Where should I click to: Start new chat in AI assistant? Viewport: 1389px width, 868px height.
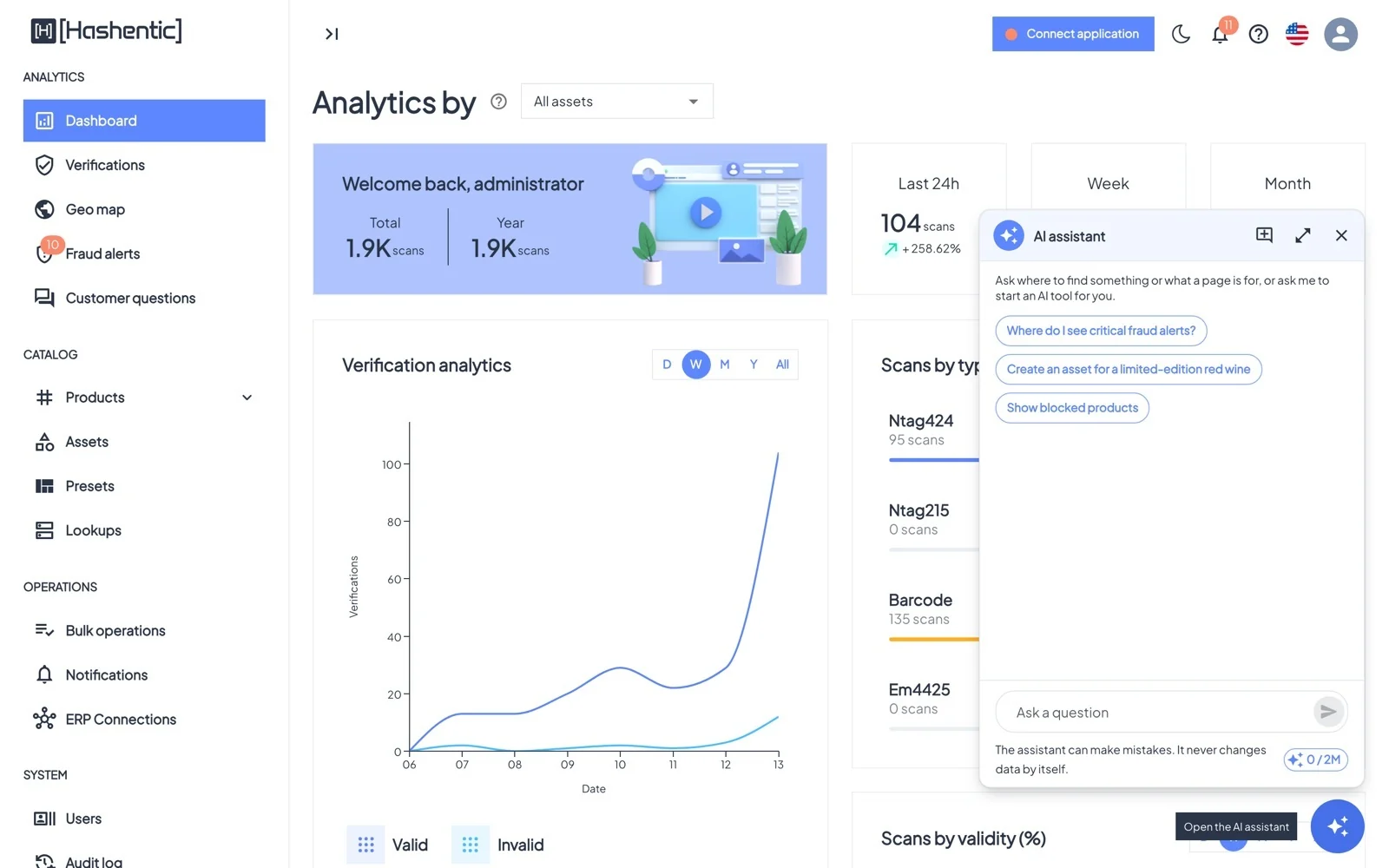pyautogui.click(x=1264, y=235)
